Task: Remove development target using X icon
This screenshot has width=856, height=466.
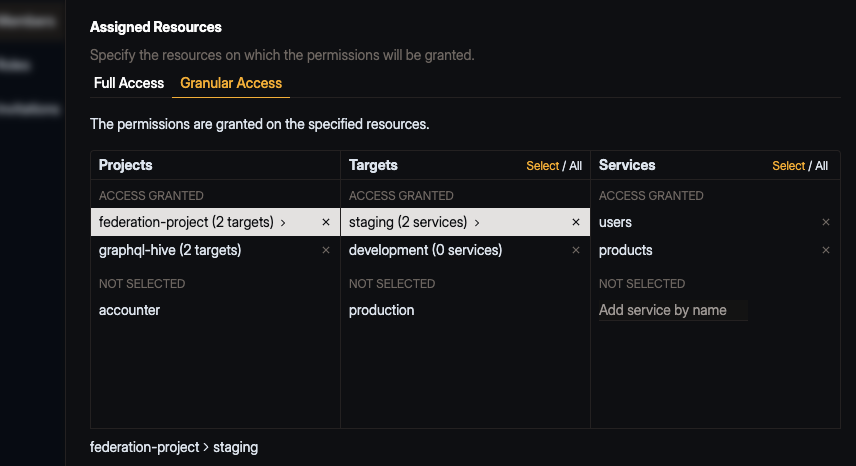Action: (x=576, y=250)
